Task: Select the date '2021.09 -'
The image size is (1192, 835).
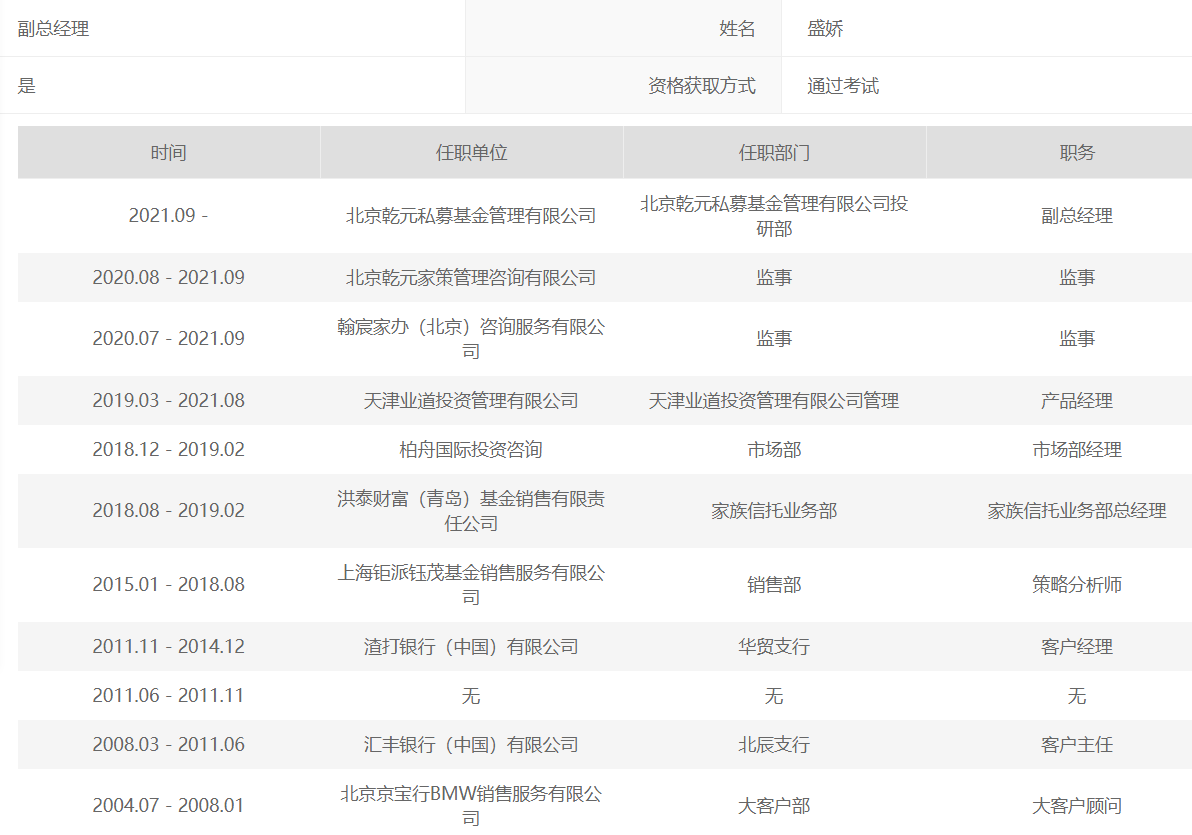Action: click(x=168, y=215)
